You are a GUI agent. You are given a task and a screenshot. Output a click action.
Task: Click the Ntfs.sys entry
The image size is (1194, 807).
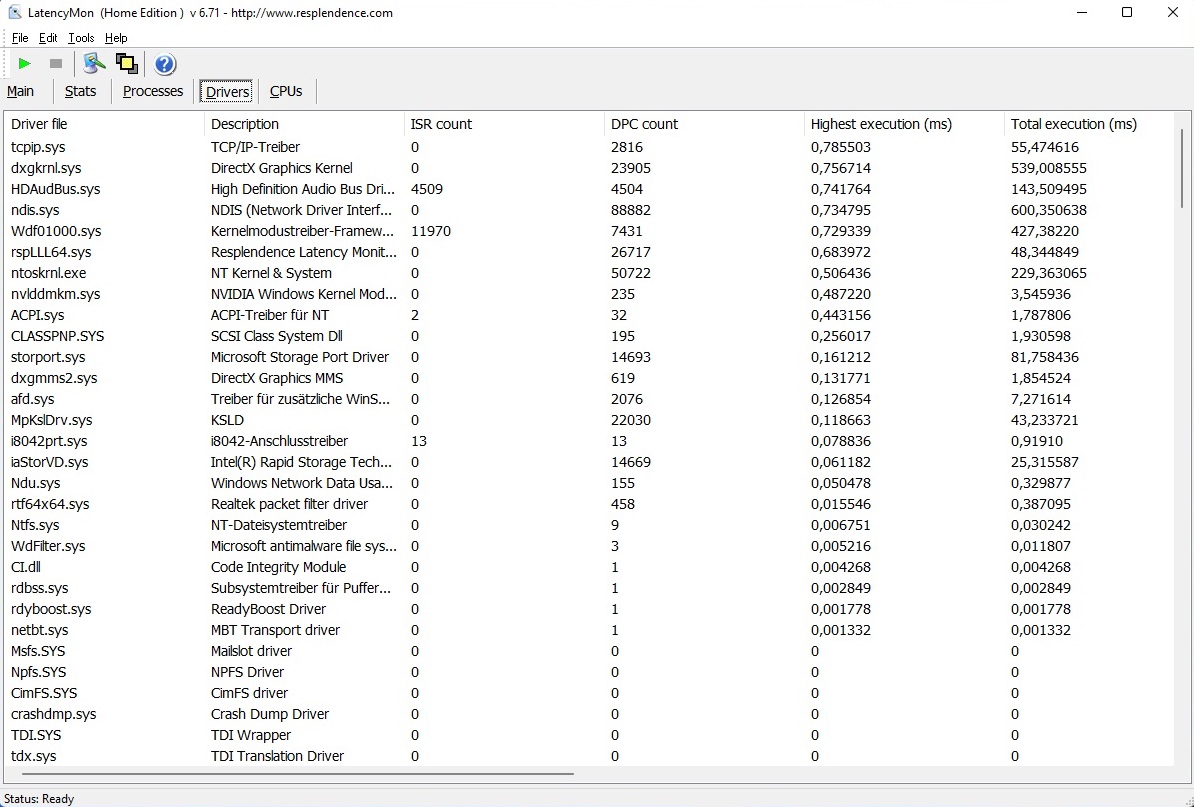pos(590,525)
